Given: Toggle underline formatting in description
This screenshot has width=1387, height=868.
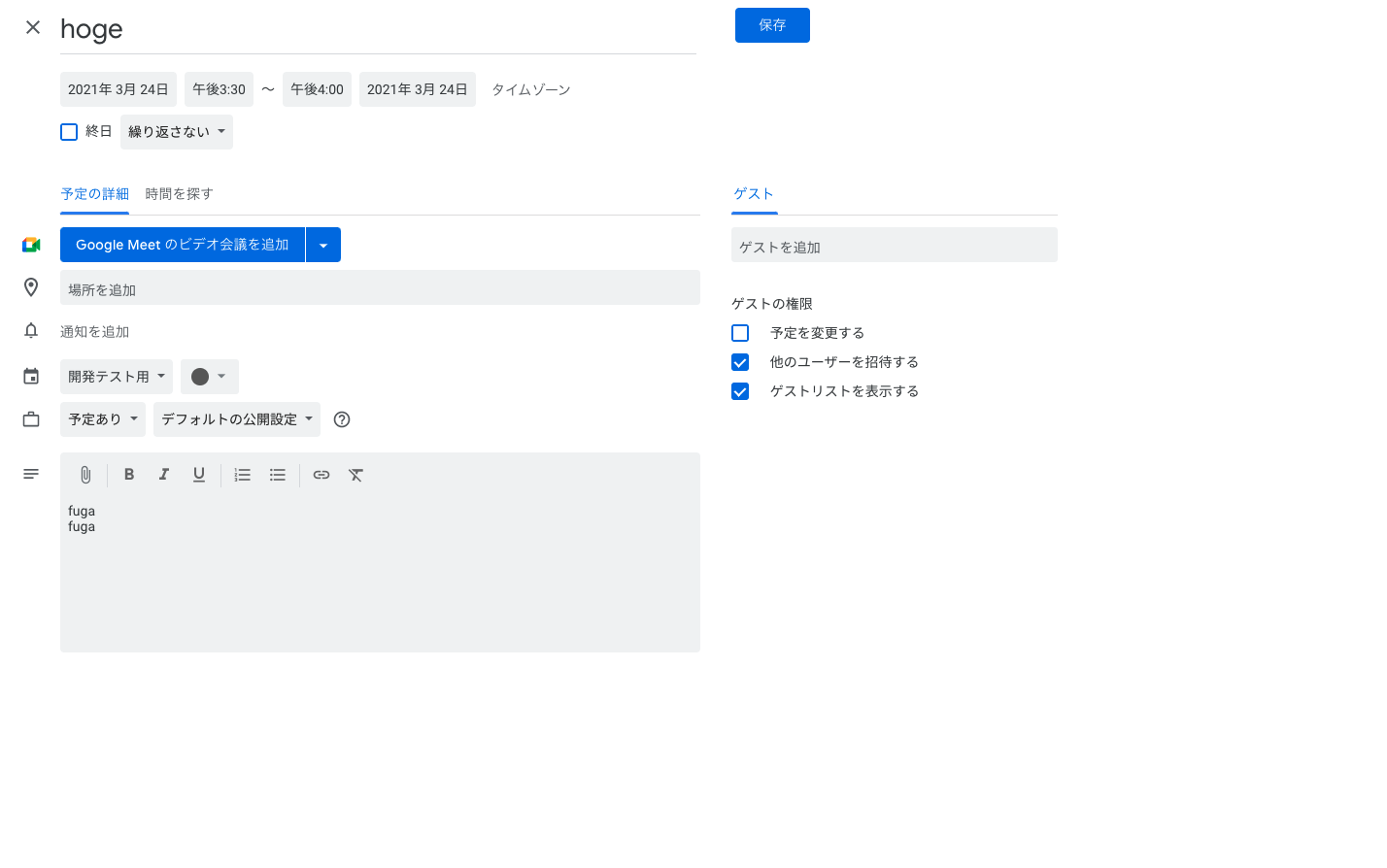Looking at the screenshot, I should click(199, 475).
